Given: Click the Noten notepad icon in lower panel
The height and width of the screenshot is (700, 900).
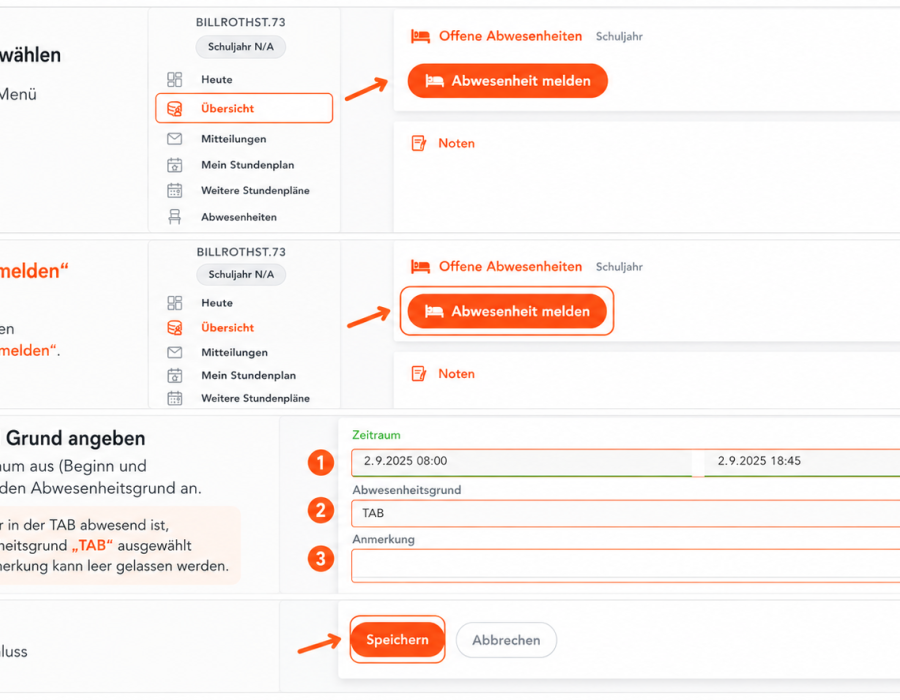Looking at the screenshot, I should [x=419, y=374].
